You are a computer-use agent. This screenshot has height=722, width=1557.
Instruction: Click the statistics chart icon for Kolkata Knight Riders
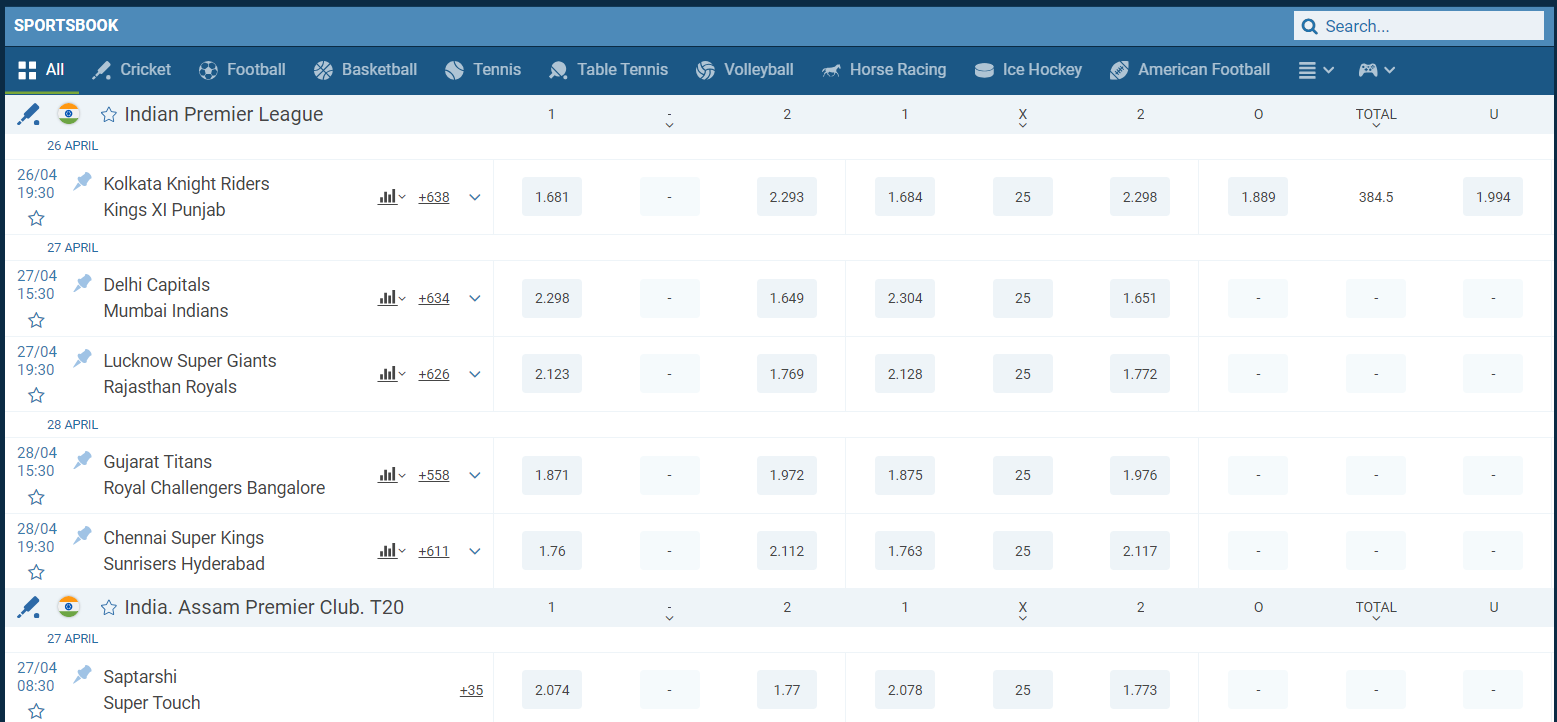point(387,197)
